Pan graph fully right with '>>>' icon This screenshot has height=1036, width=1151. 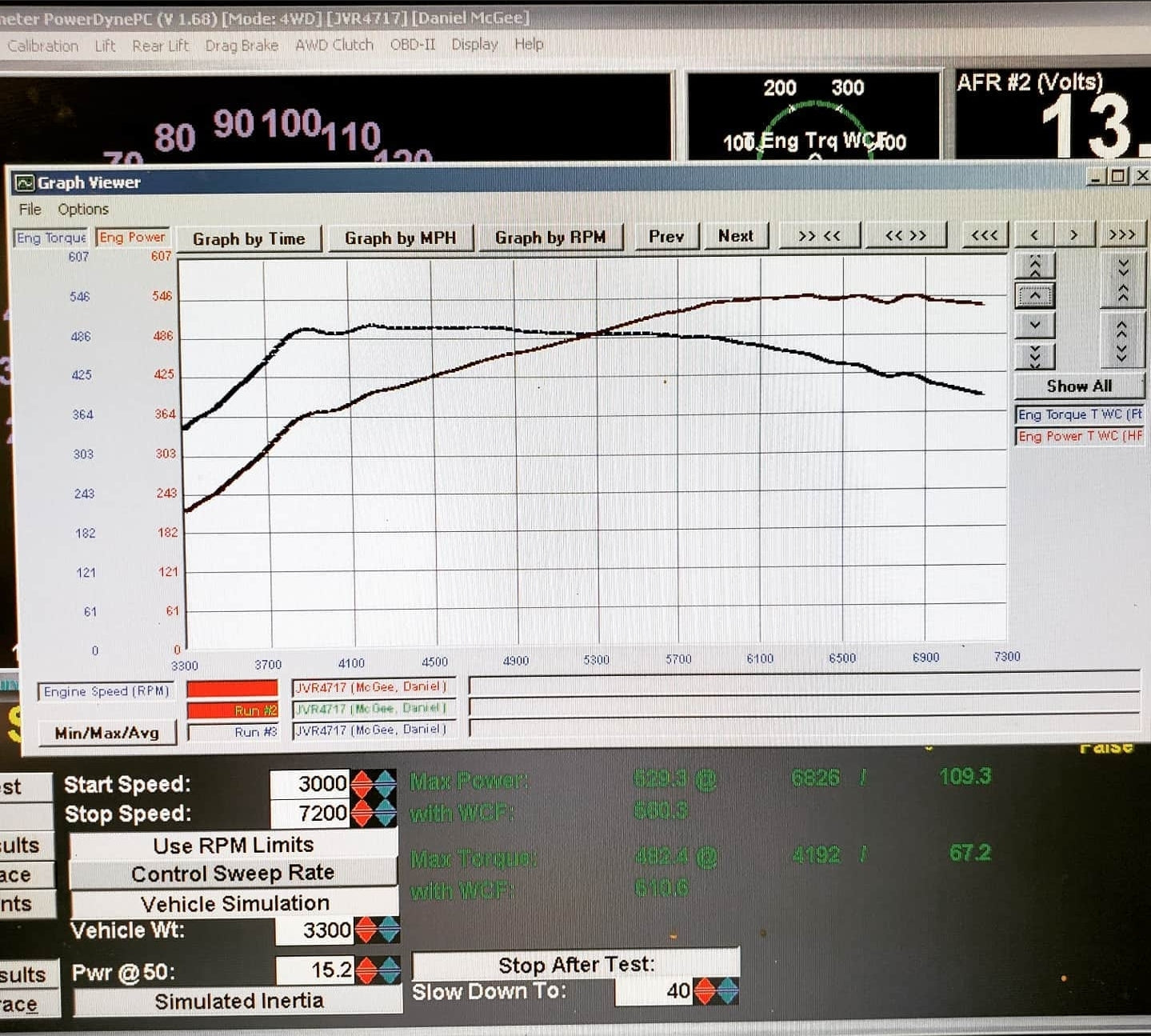tap(1123, 234)
